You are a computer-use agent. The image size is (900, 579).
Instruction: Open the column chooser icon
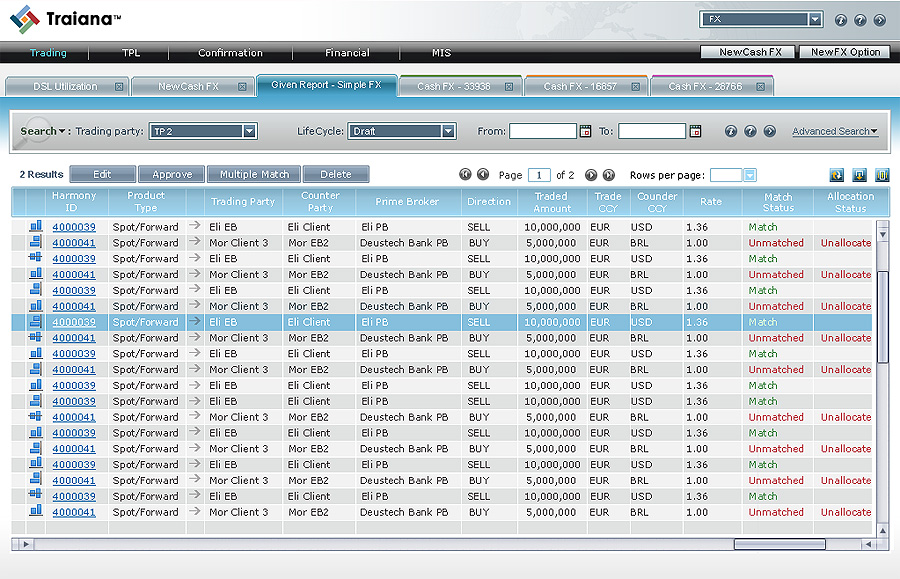click(882, 175)
